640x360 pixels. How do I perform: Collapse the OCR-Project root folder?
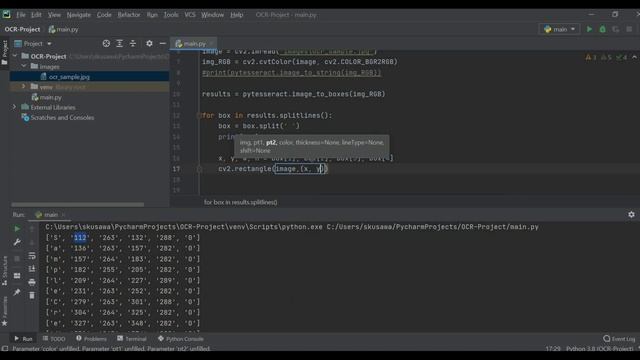coord(16,56)
